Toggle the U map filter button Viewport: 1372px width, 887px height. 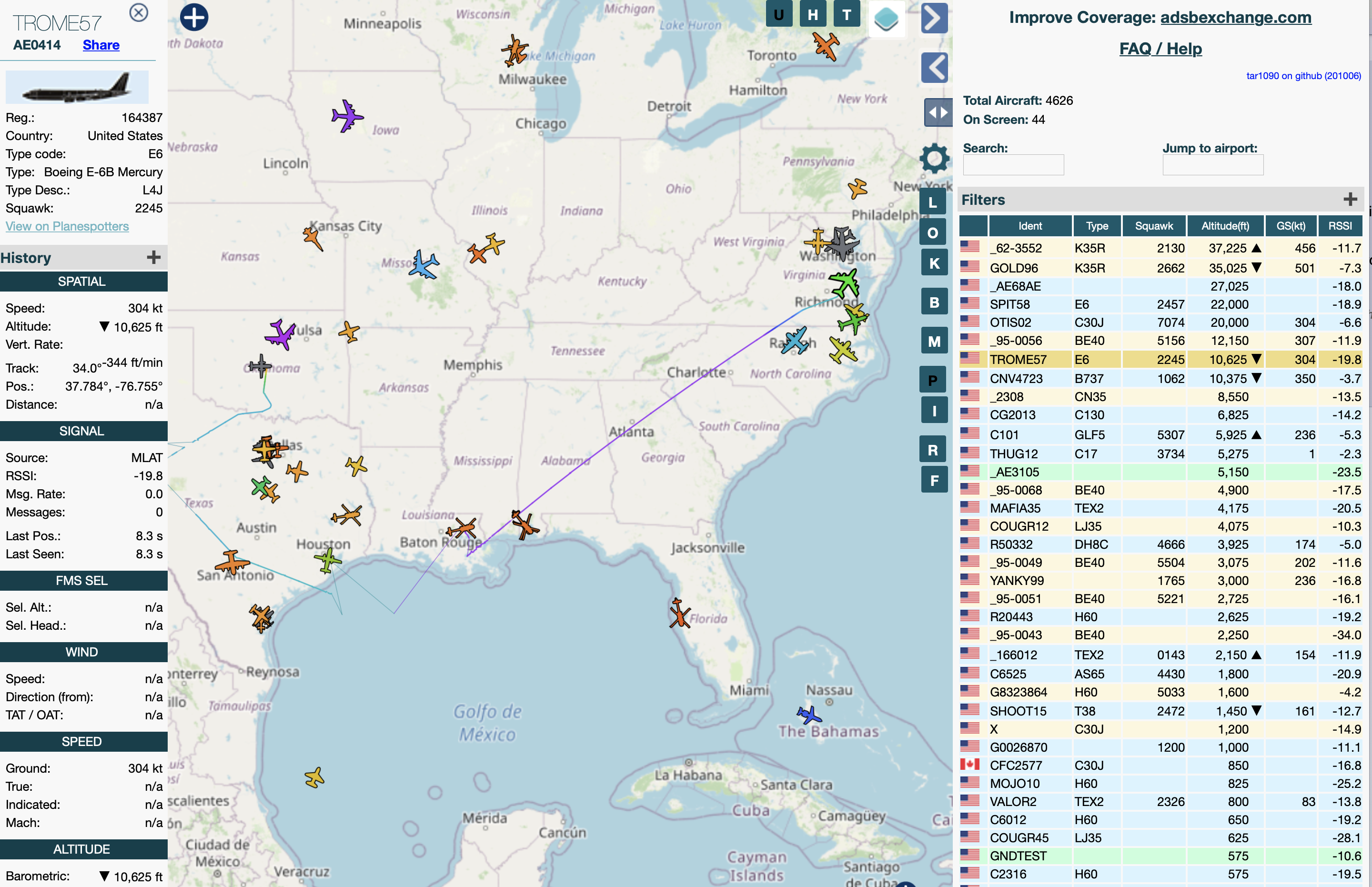pyautogui.click(x=779, y=14)
